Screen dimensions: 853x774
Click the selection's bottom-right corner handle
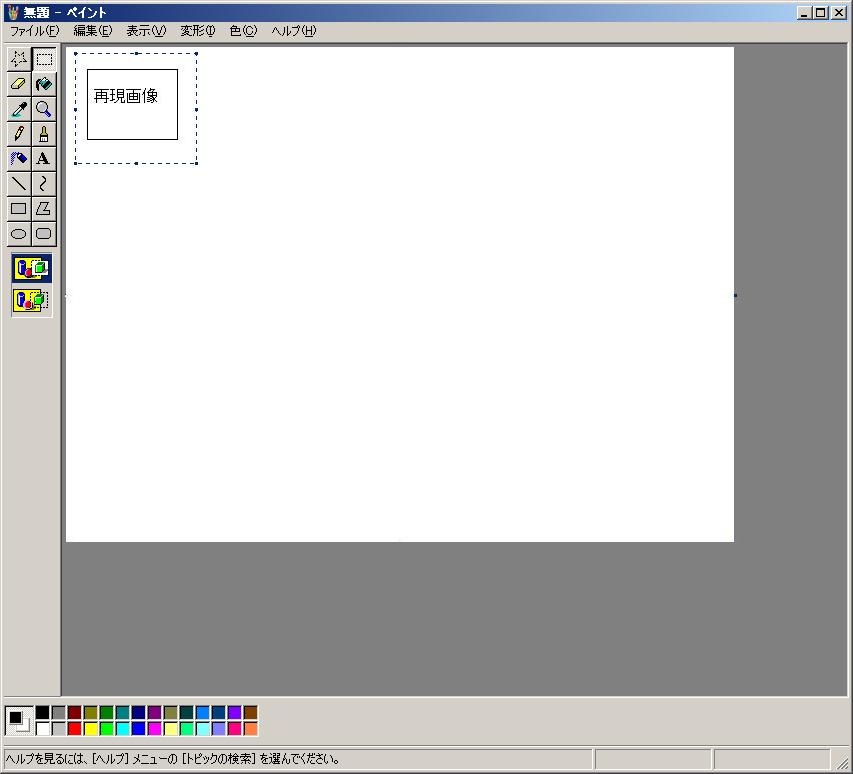tap(196, 163)
